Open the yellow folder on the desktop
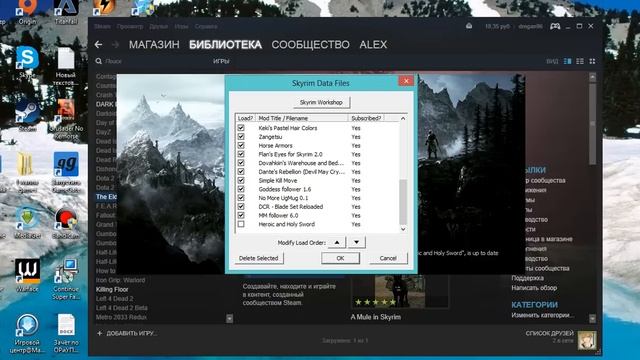The image size is (640, 360). 25,164
